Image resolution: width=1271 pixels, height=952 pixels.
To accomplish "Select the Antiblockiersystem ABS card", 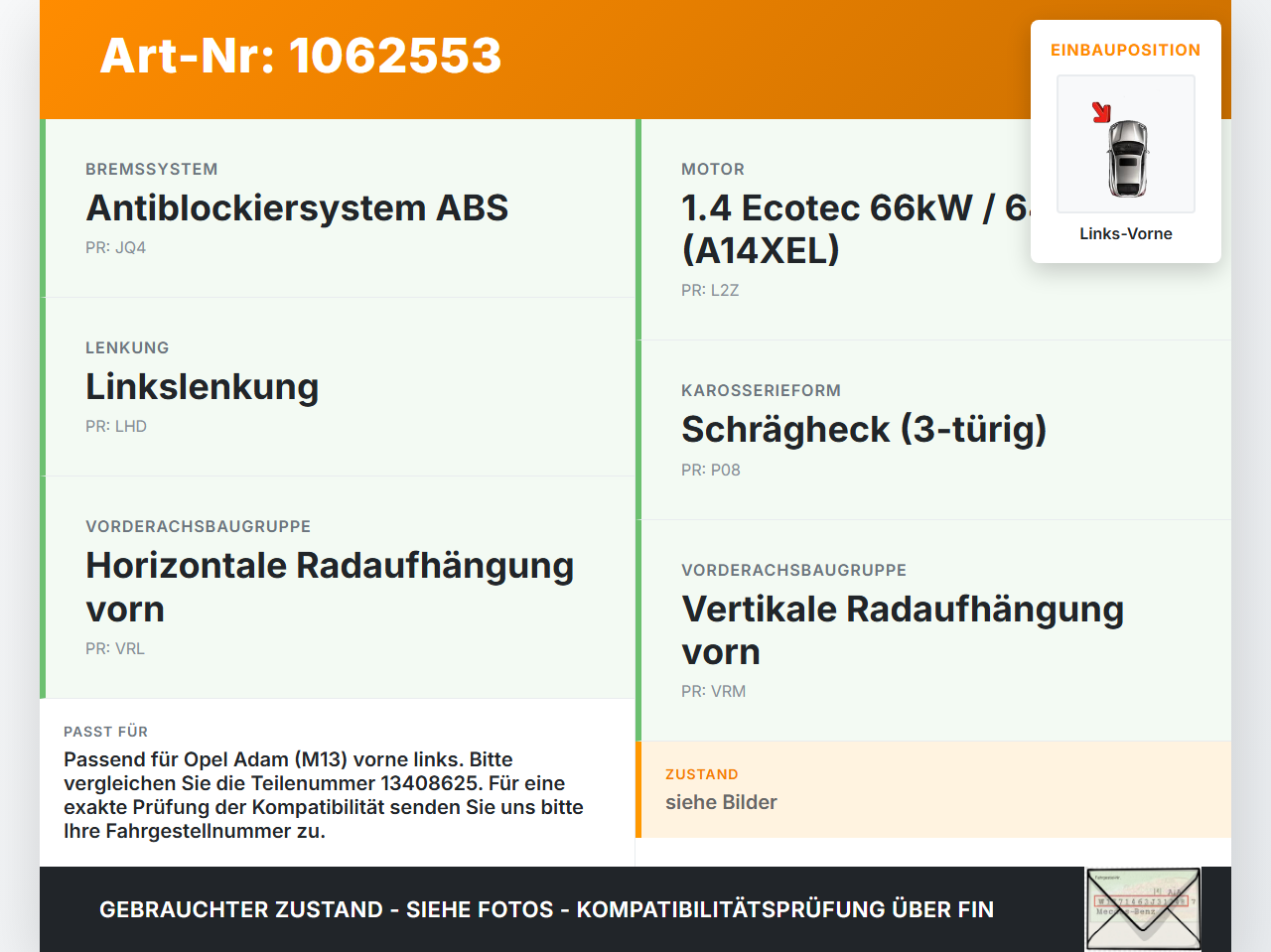I will (x=338, y=208).
